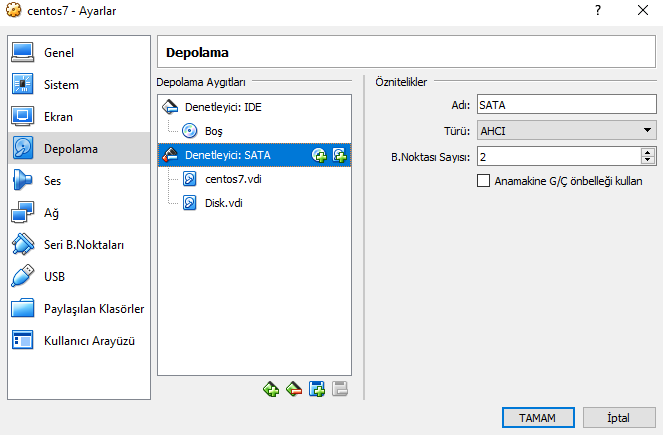Open the Türü AHCI dropdown
Viewport: 663px width, 435px height.
pyautogui.click(x=565, y=130)
